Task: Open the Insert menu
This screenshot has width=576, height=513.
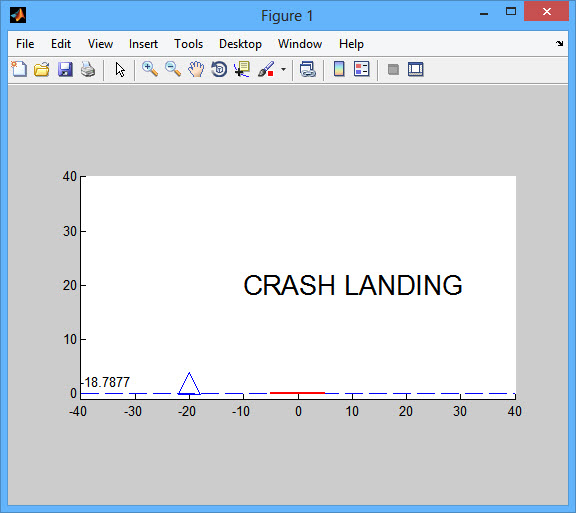Action: tap(143, 44)
